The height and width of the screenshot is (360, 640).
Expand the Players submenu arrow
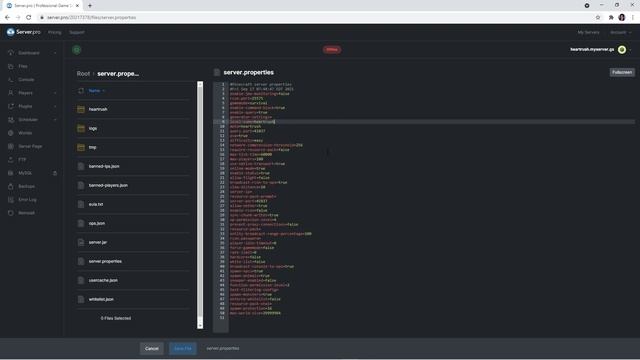[x=55, y=93]
